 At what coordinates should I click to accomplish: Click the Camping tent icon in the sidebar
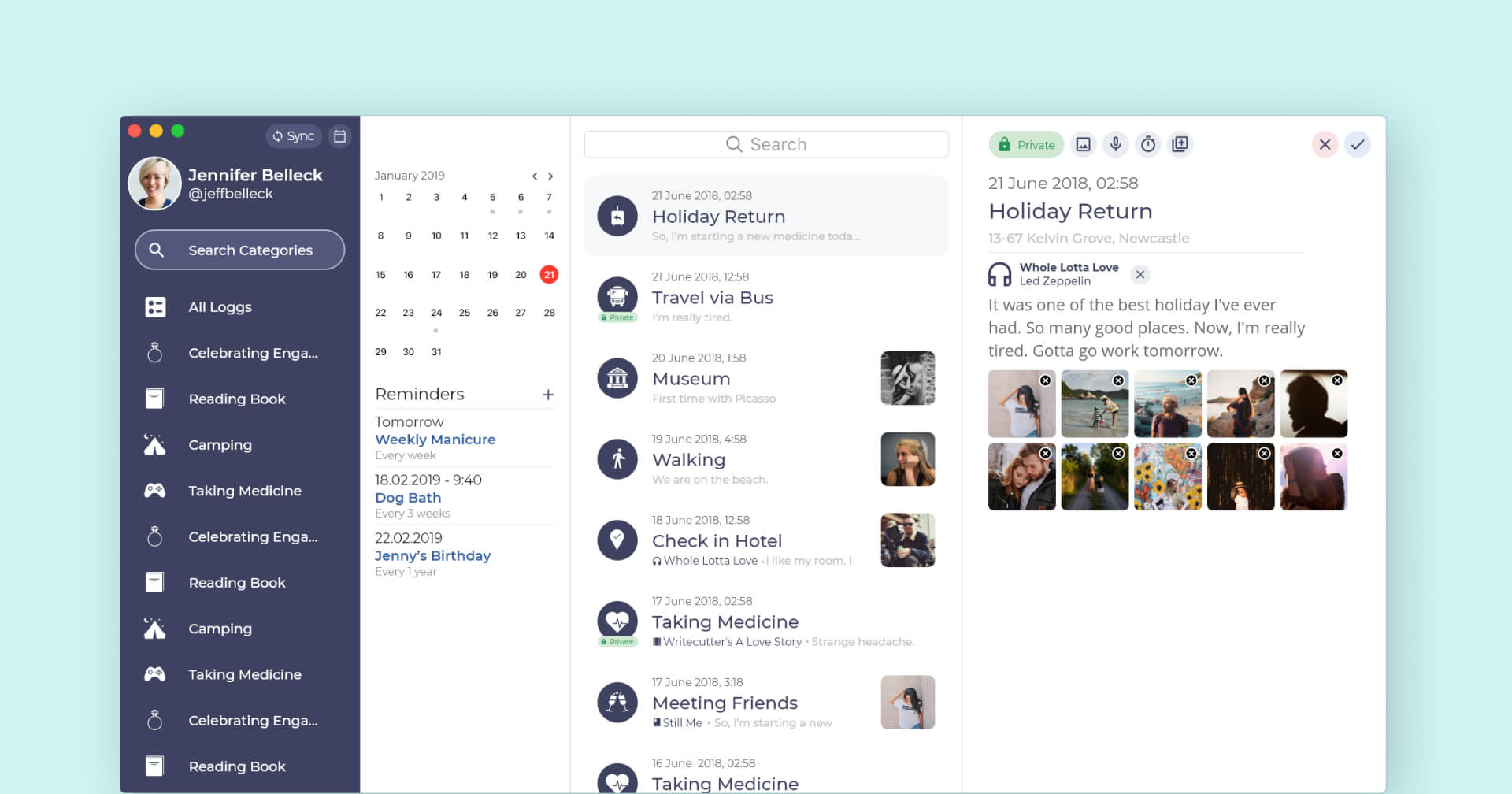click(x=155, y=444)
